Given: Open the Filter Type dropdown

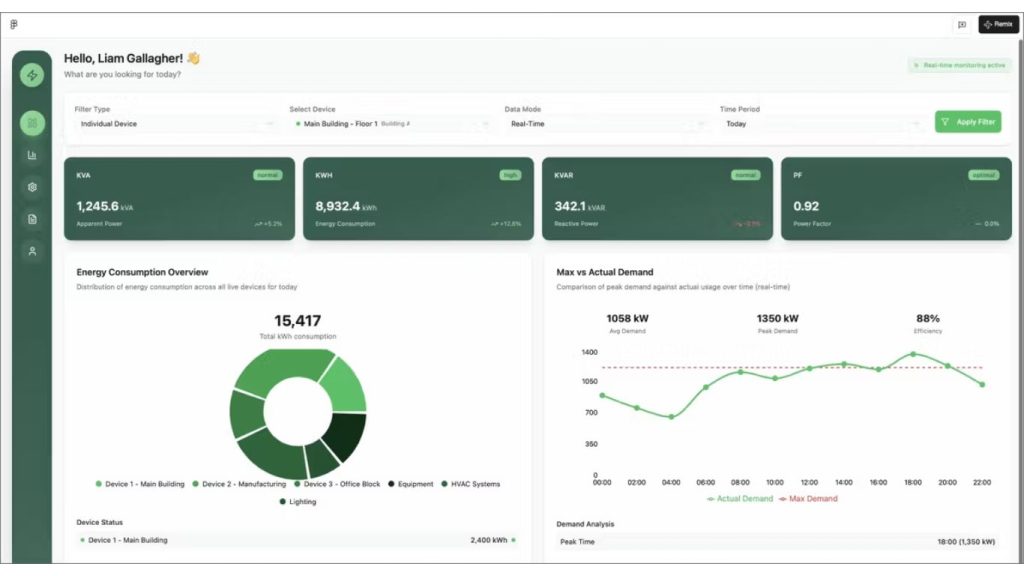Looking at the screenshot, I should coord(176,124).
